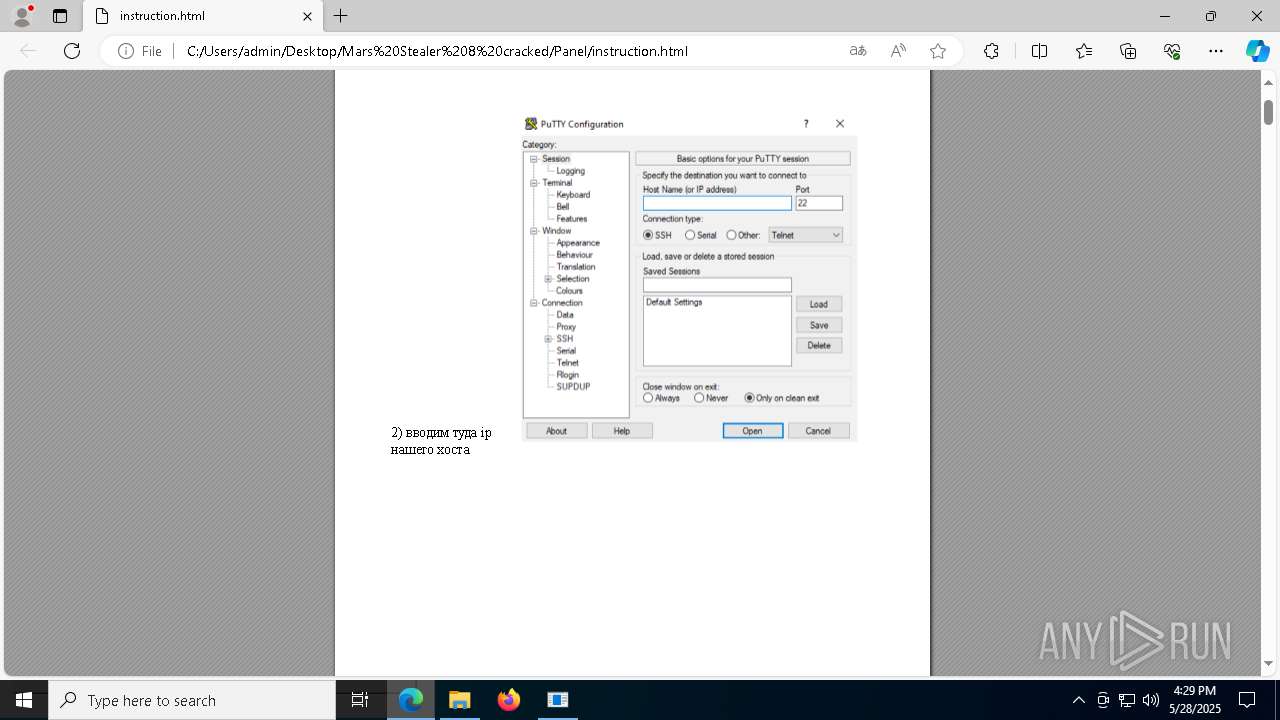The height and width of the screenshot is (720, 1280).
Task: Click the Save session button
Action: click(x=819, y=325)
